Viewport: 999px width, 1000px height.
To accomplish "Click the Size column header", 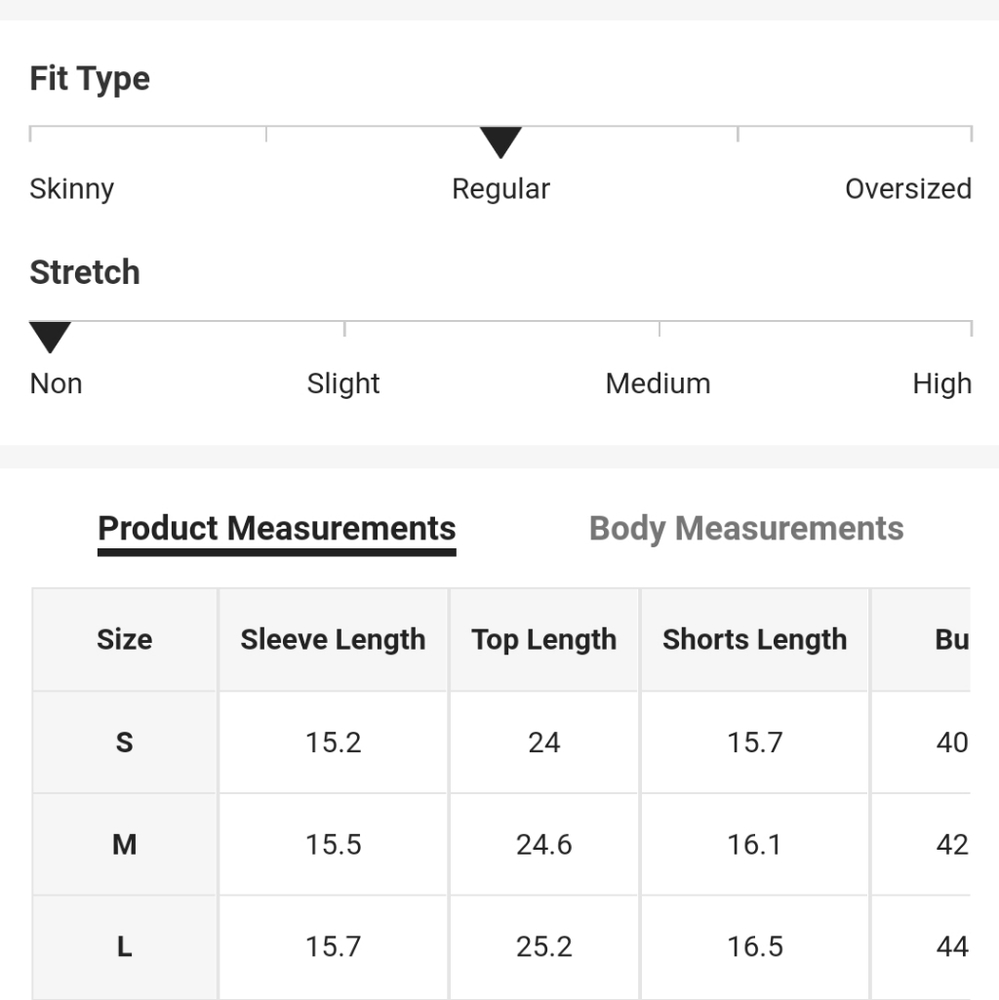I will pyautogui.click(x=124, y=640).
